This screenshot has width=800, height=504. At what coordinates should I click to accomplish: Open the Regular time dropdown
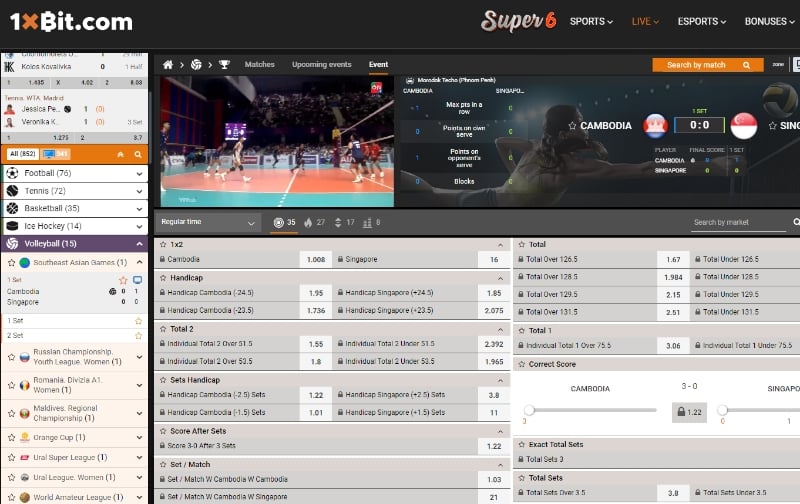[x=208, y=222]
